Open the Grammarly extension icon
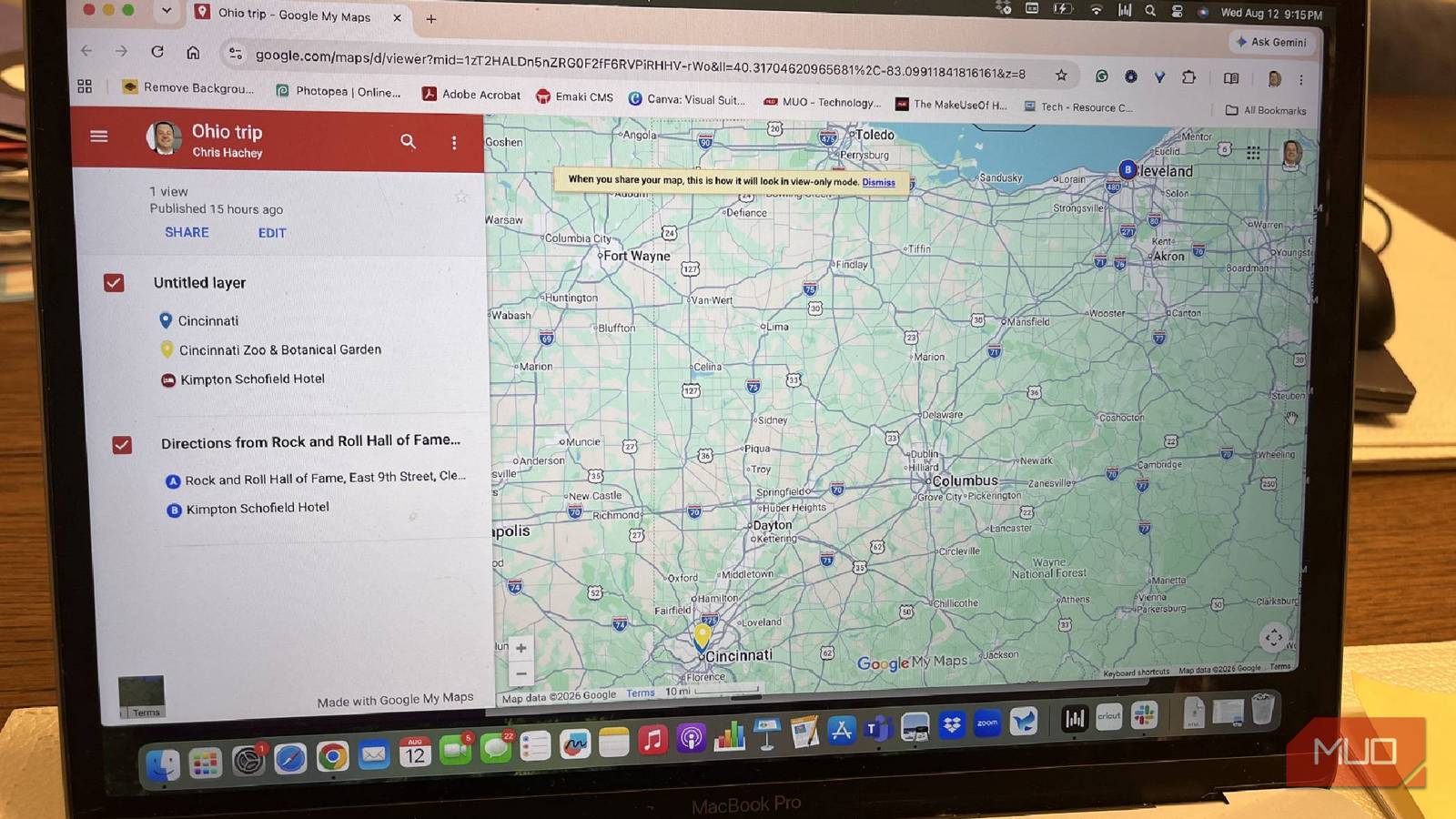1456x819 pixels. (x=1102, y=76)
